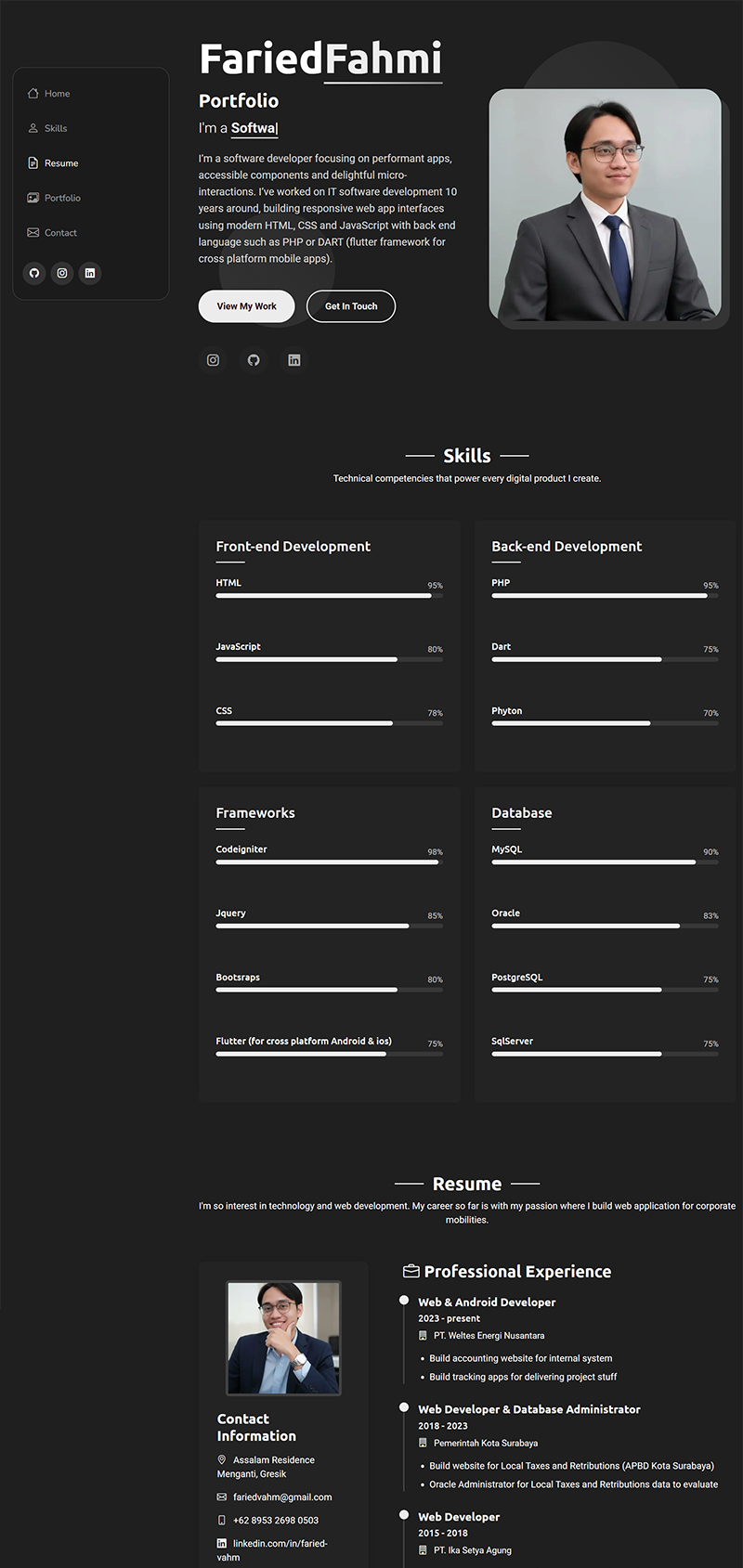Open the fariedvahm@gmail.com email link

(x=282, y=1497)
